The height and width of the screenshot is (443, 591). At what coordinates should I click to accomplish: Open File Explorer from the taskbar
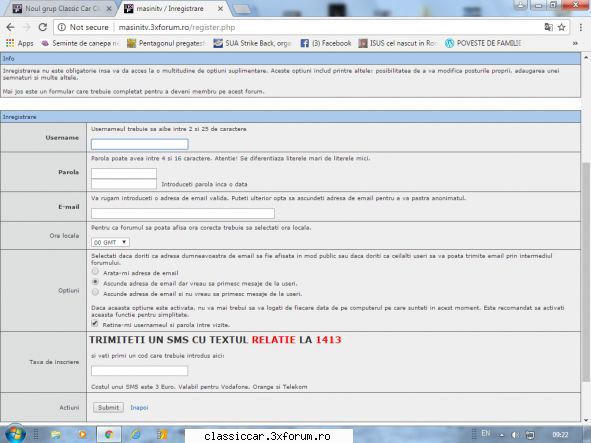(56, 435)
